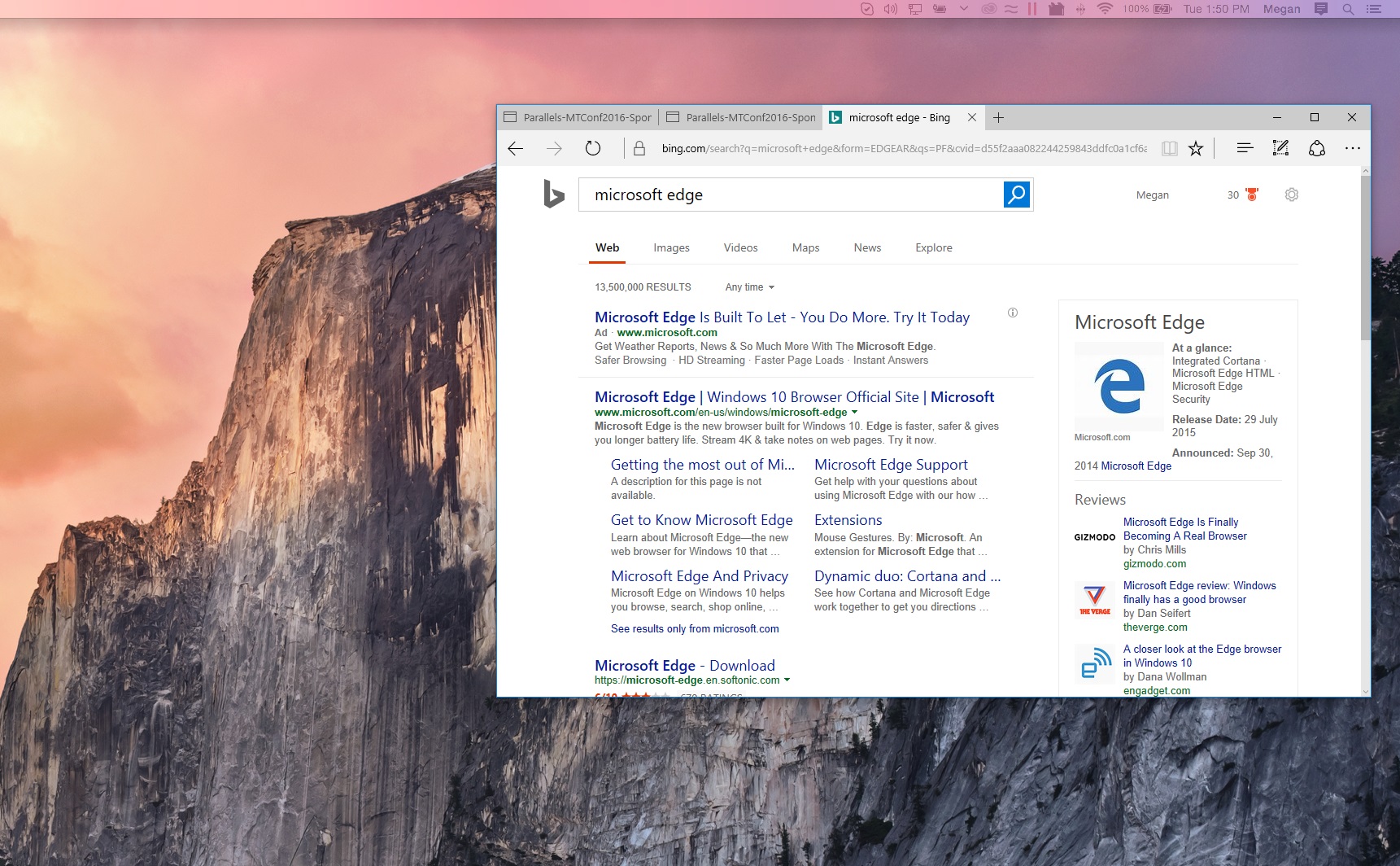
Task: Click 'See results only from microsoft.com'
Action: point(695,629)
